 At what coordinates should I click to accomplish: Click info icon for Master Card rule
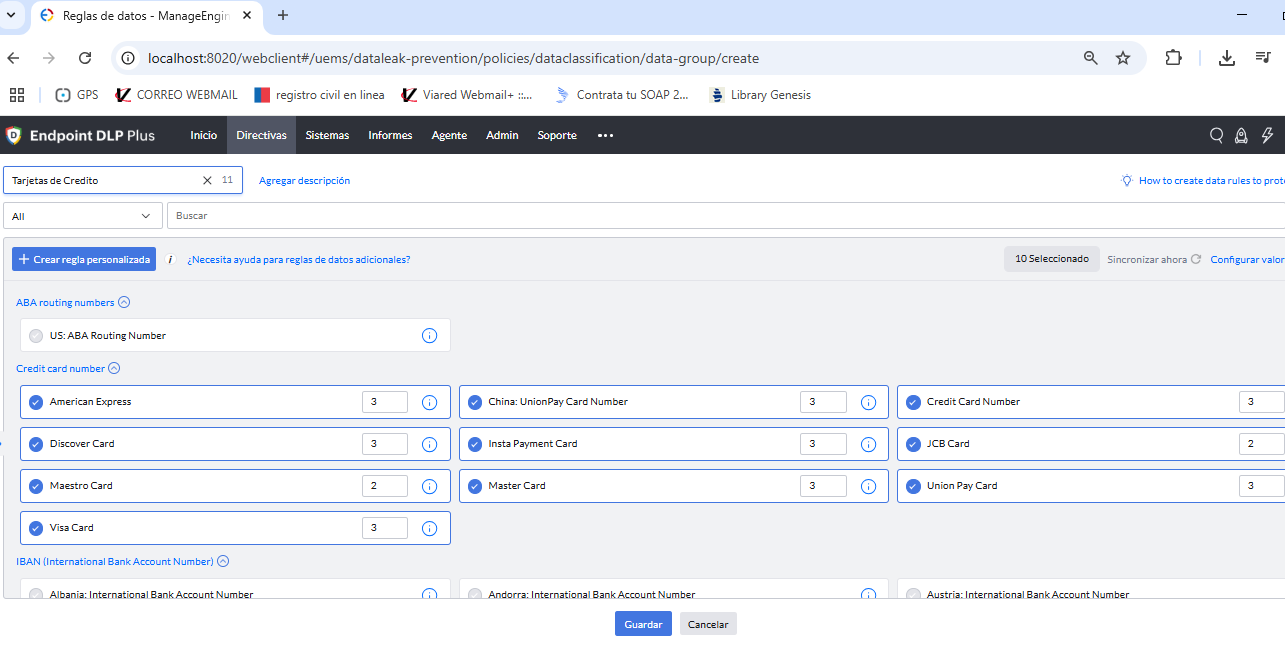[x=868, y=486]
